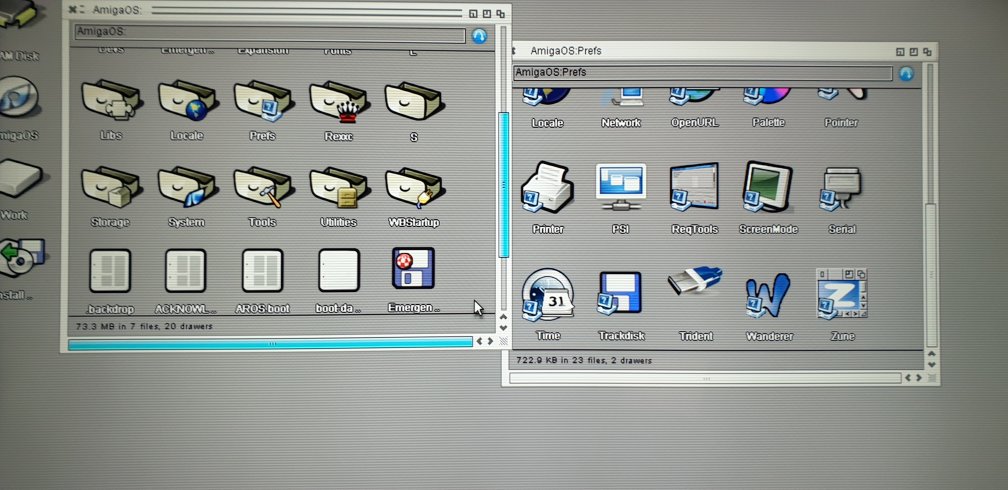Click horizontal scrollbar in Prefs window

[x=705, y=379]
